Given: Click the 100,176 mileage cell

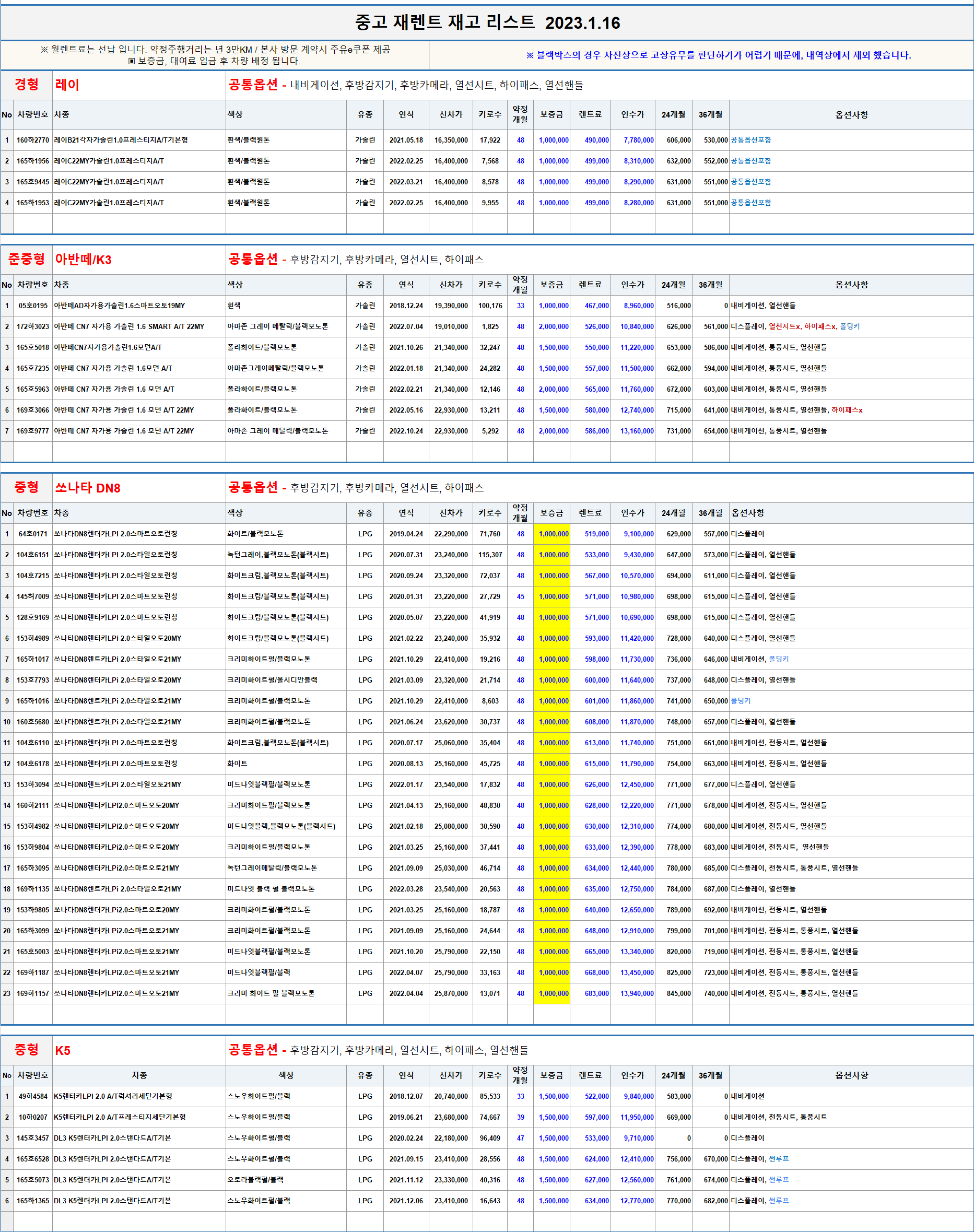Looking at the screenshot, I should tap(490, 306).
